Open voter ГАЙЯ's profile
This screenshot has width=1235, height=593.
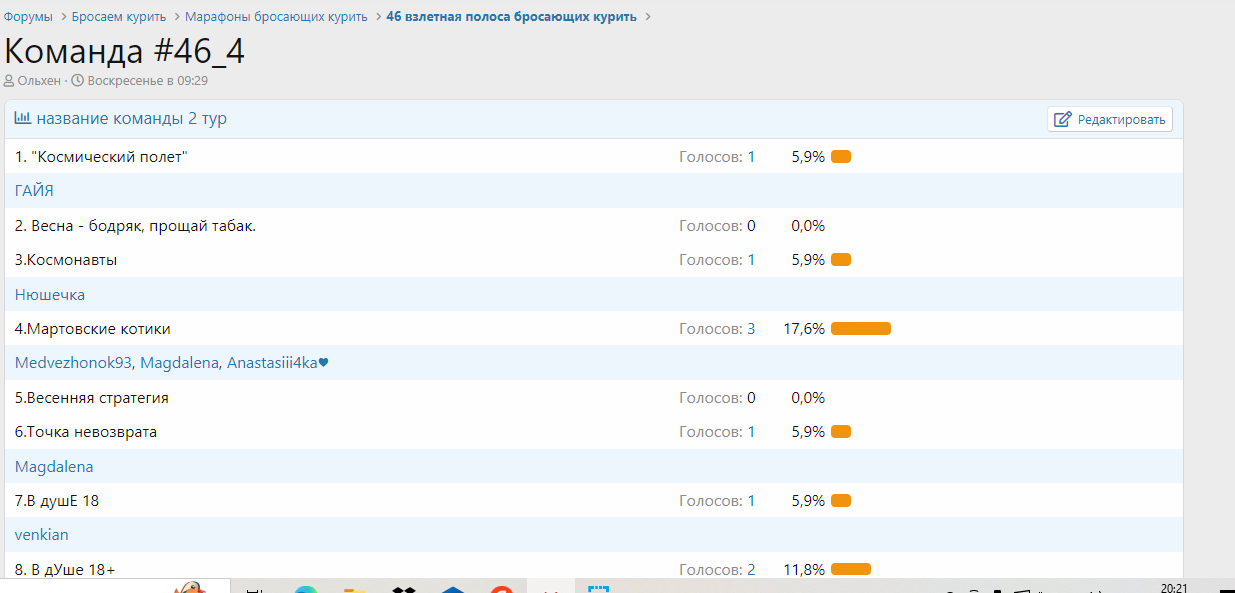coord(34,191)
